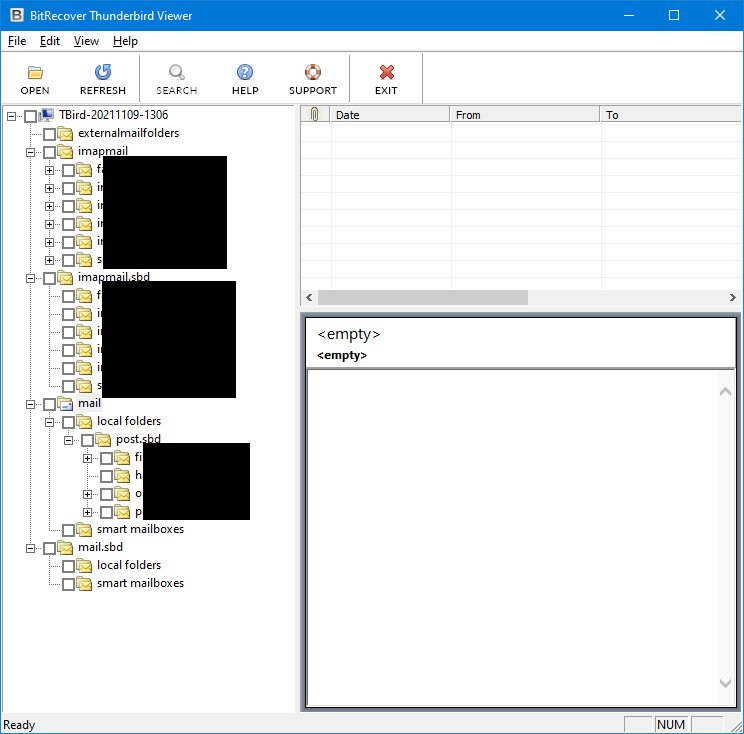Sort by the Date column header
Screen dimensions: 744x734
click(390, 114)
